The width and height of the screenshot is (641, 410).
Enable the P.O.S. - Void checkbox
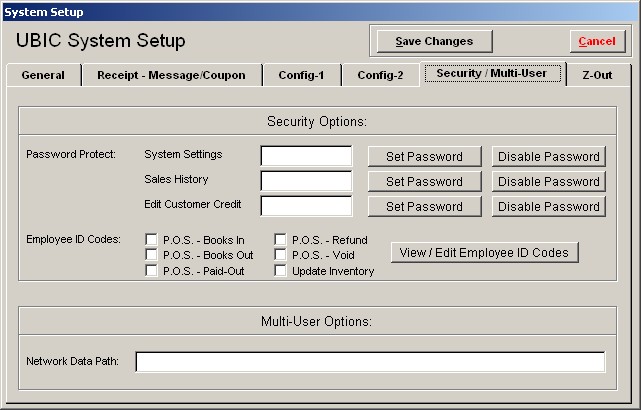[x=280, y=255]
